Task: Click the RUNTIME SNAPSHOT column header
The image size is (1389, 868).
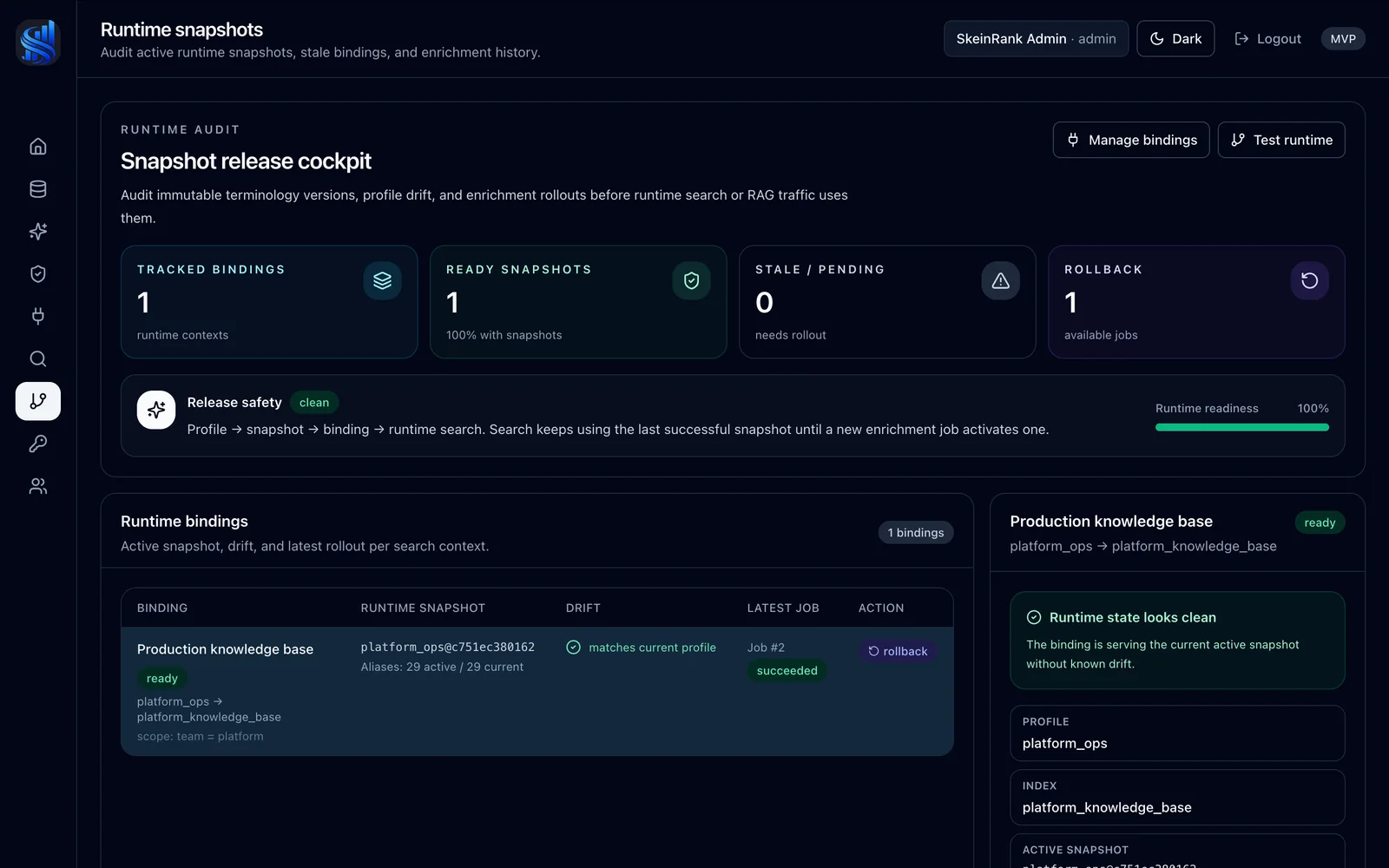Action: (x=423, y=608)
